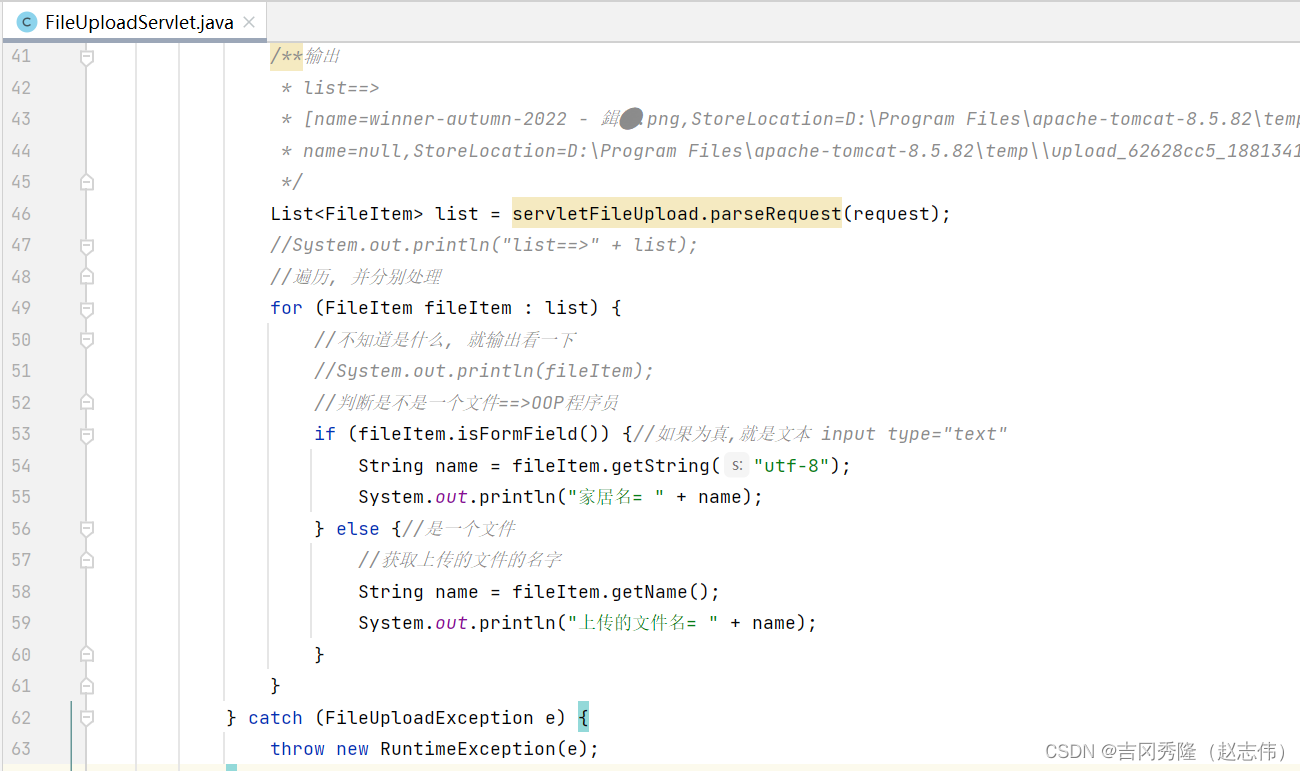Screen dimensions: 1300x771
Task: Click 'List<FileItem> list' declaration on line 46
Action: tap(375, 214)
